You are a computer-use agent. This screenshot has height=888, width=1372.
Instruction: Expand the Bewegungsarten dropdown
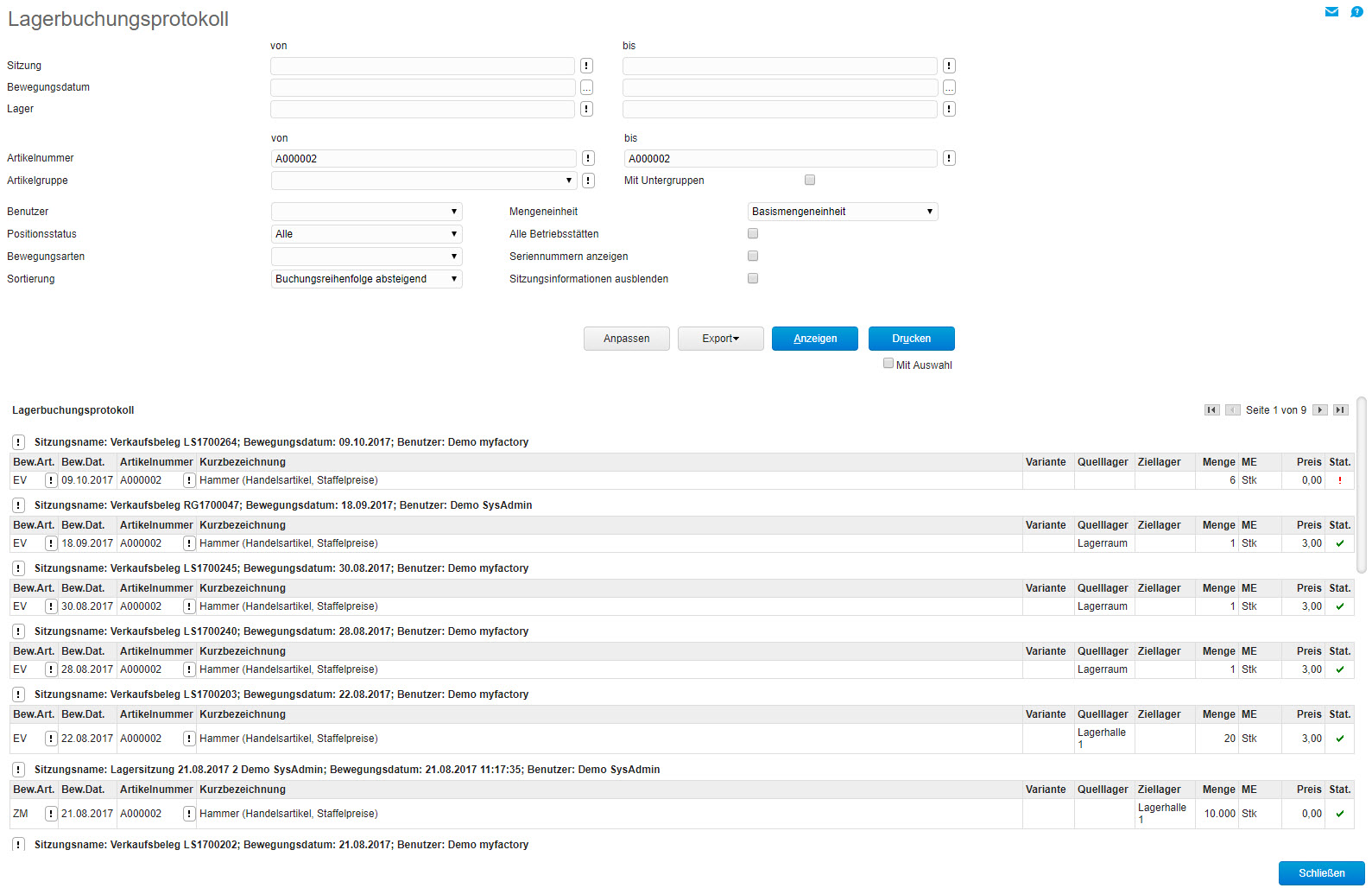pyautogui.click(x=367, y=257)
